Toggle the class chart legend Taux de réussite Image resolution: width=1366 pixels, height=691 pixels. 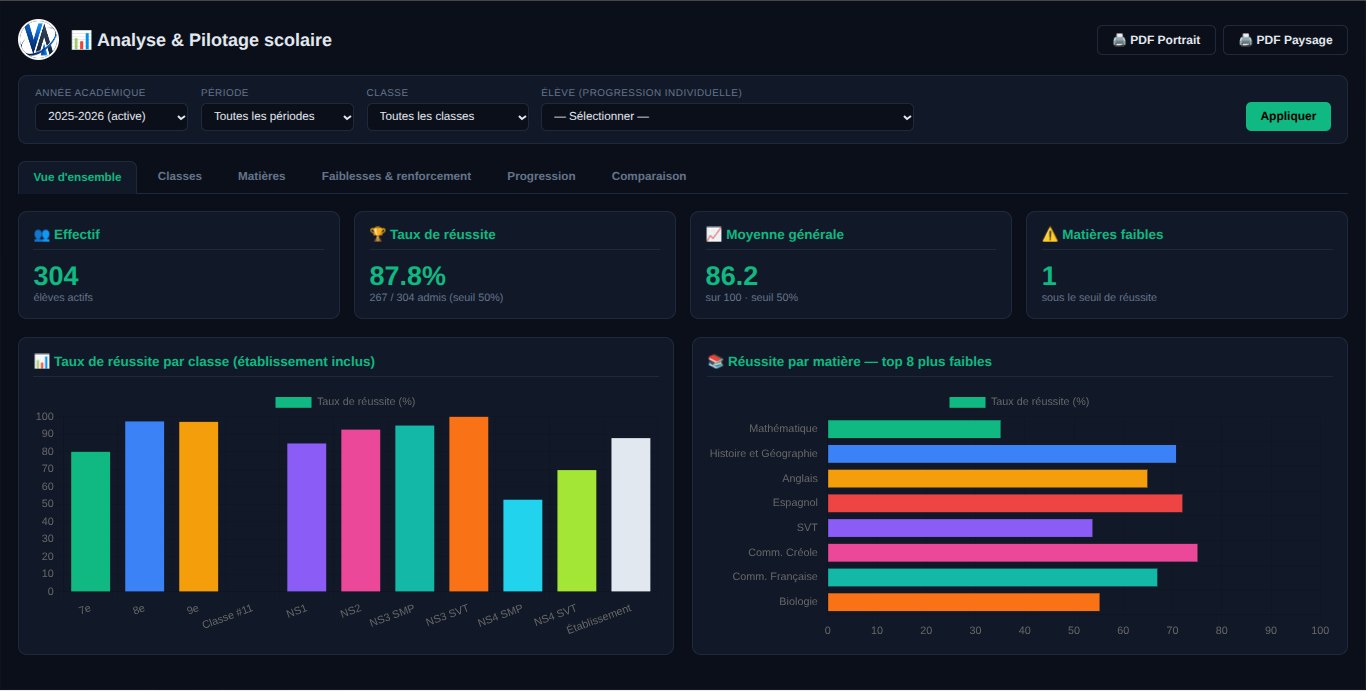(345, 402)
